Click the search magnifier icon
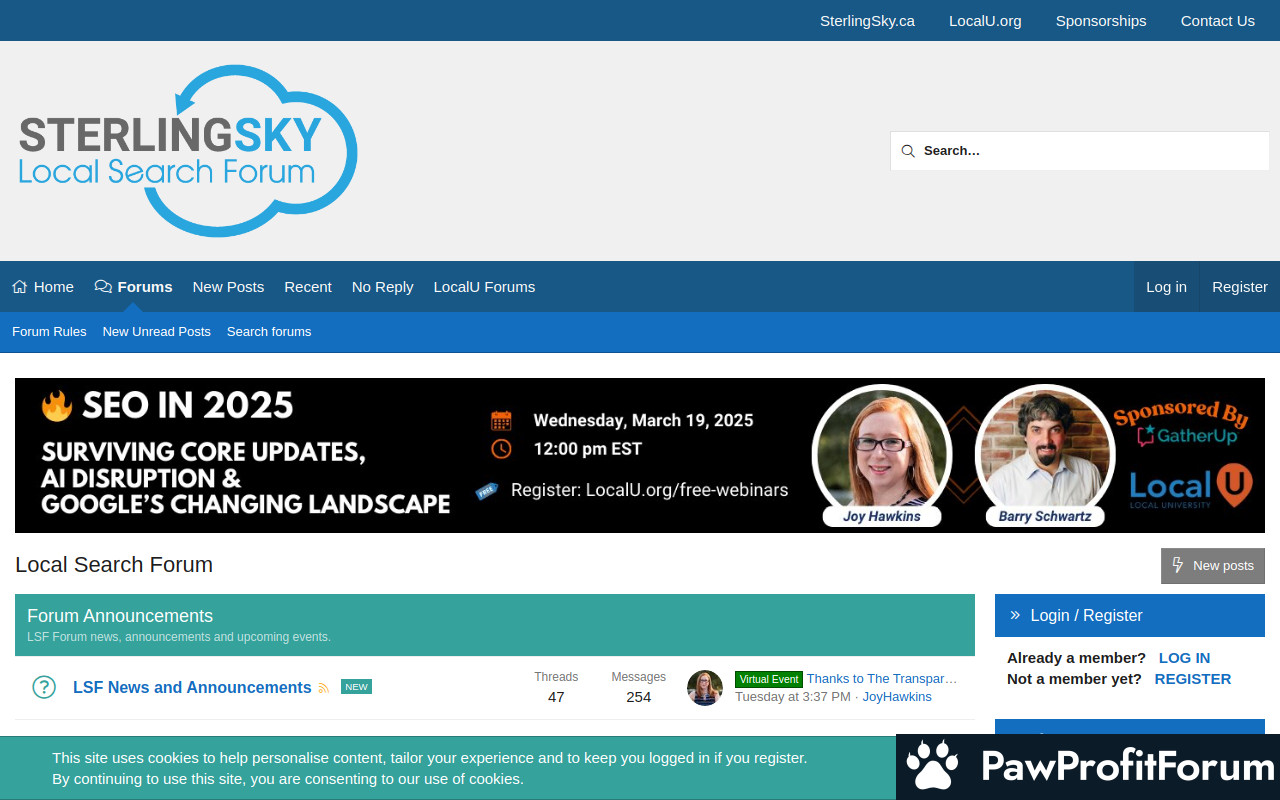The width and height of the screenshot is (1280, 800). 908,151
